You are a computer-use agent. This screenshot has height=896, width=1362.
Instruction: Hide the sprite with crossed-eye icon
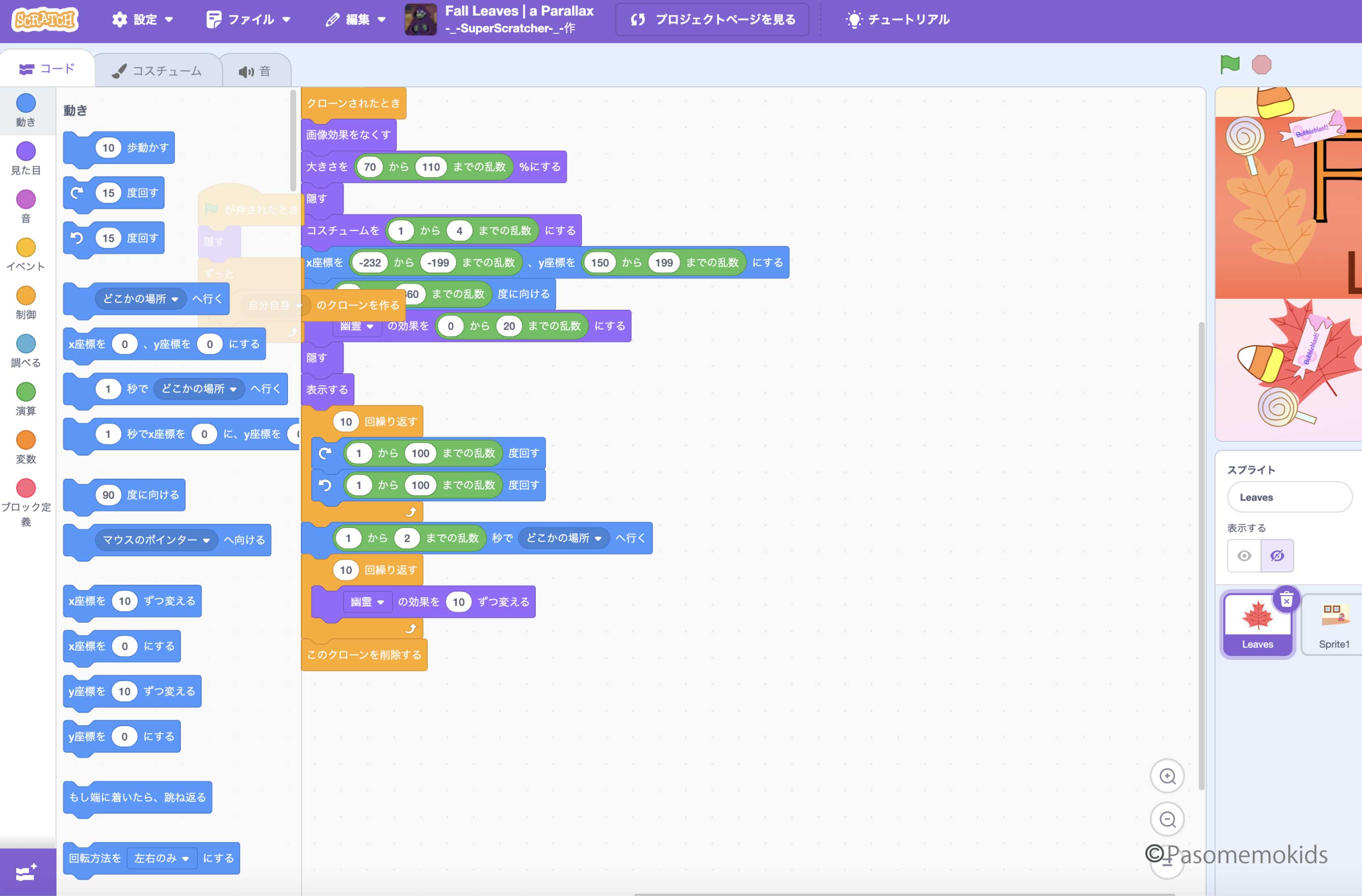click(x=1277, y=556)
